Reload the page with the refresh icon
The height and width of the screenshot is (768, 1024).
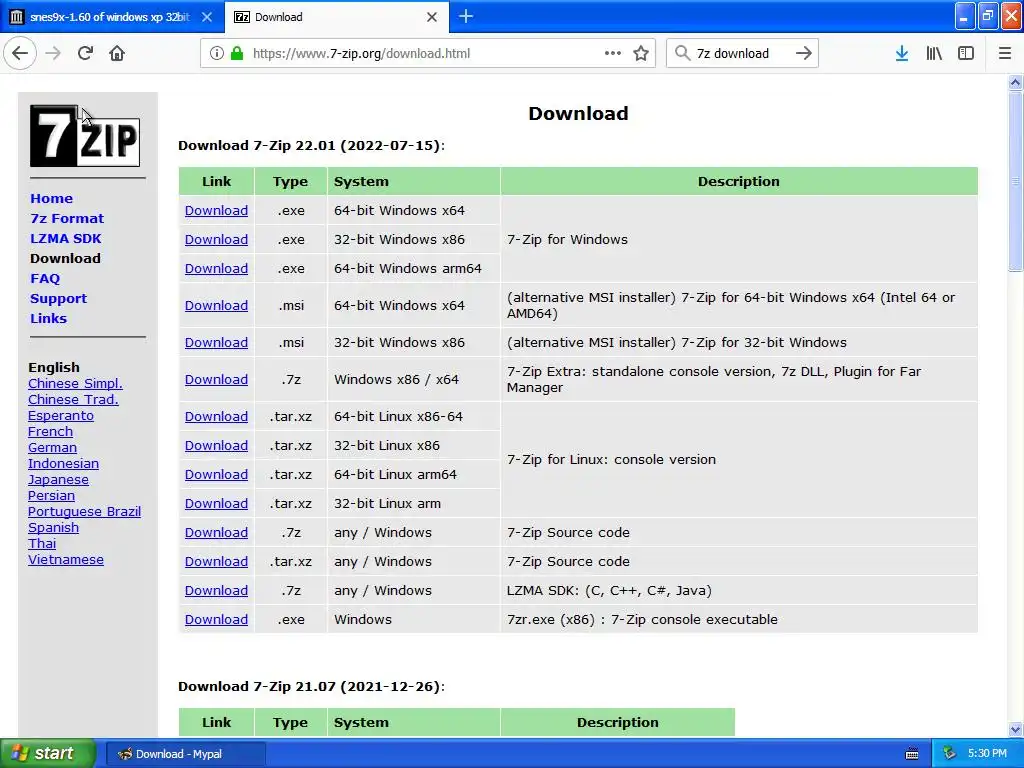click(86, 54)
